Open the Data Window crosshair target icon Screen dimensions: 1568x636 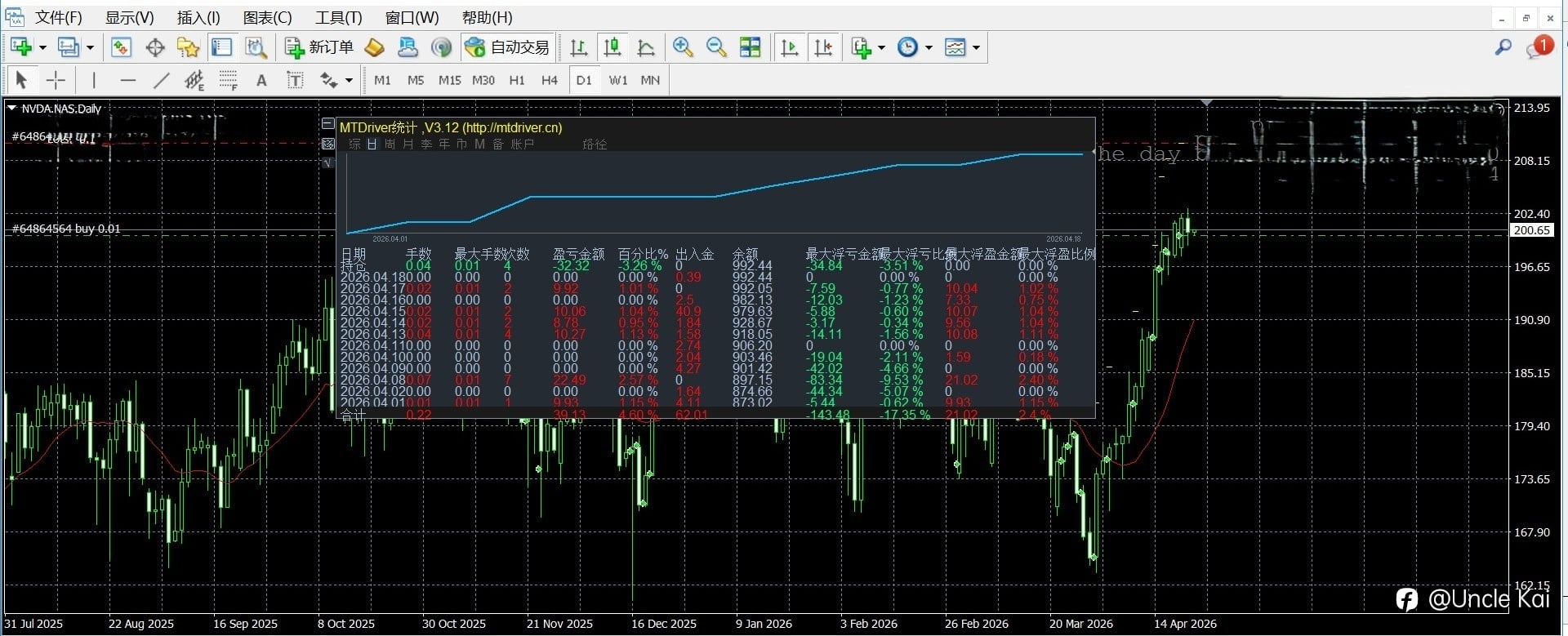155,47
